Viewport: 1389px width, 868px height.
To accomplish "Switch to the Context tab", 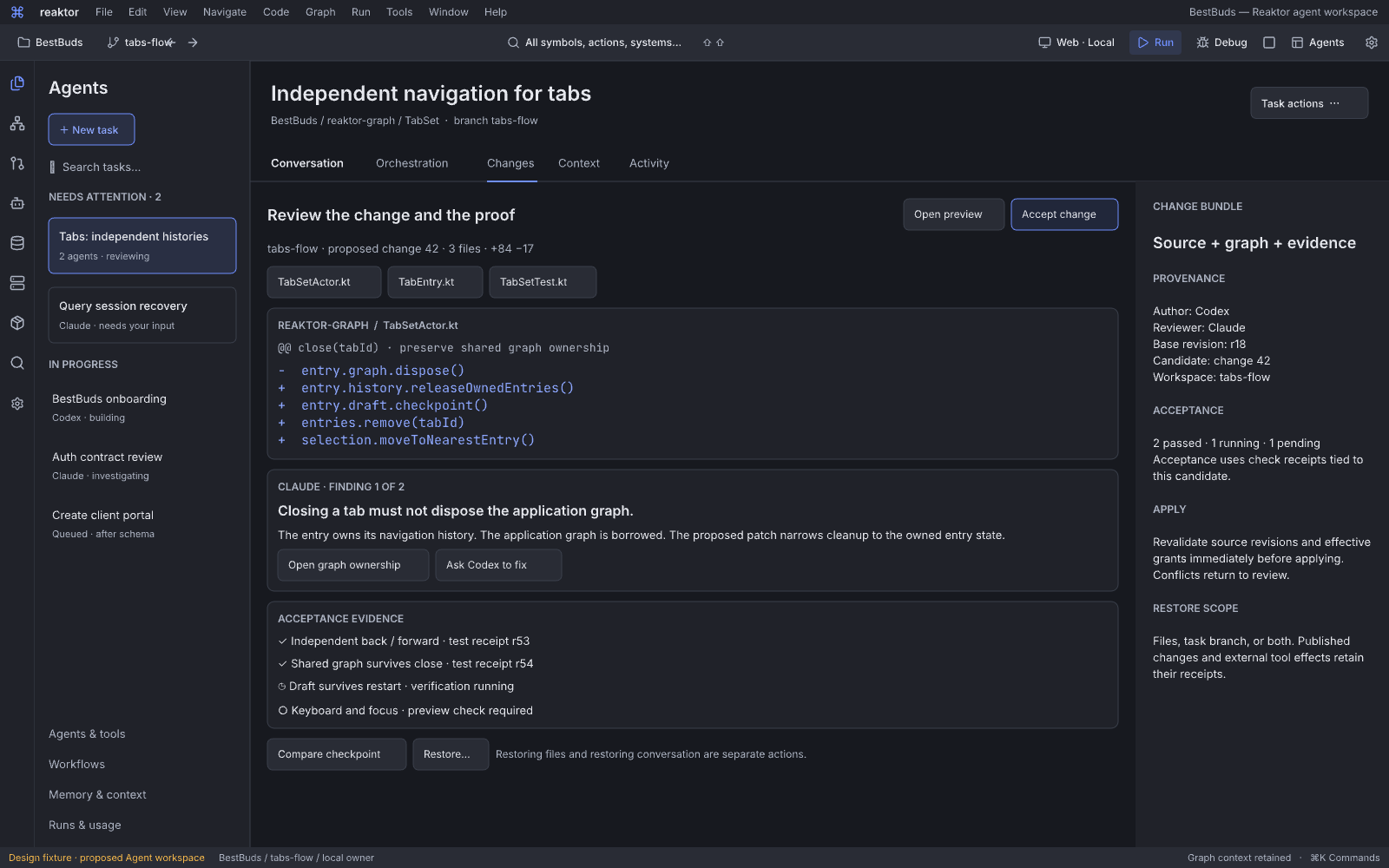I will click(579, 163).
